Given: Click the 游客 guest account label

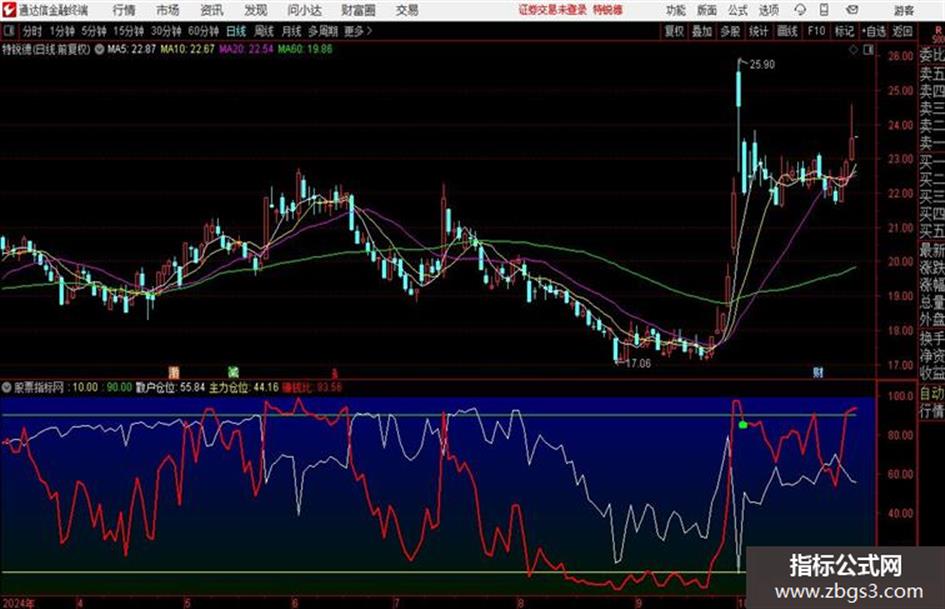Looking at the screenshot, I should pyautogui.click(x=903, y=10).
